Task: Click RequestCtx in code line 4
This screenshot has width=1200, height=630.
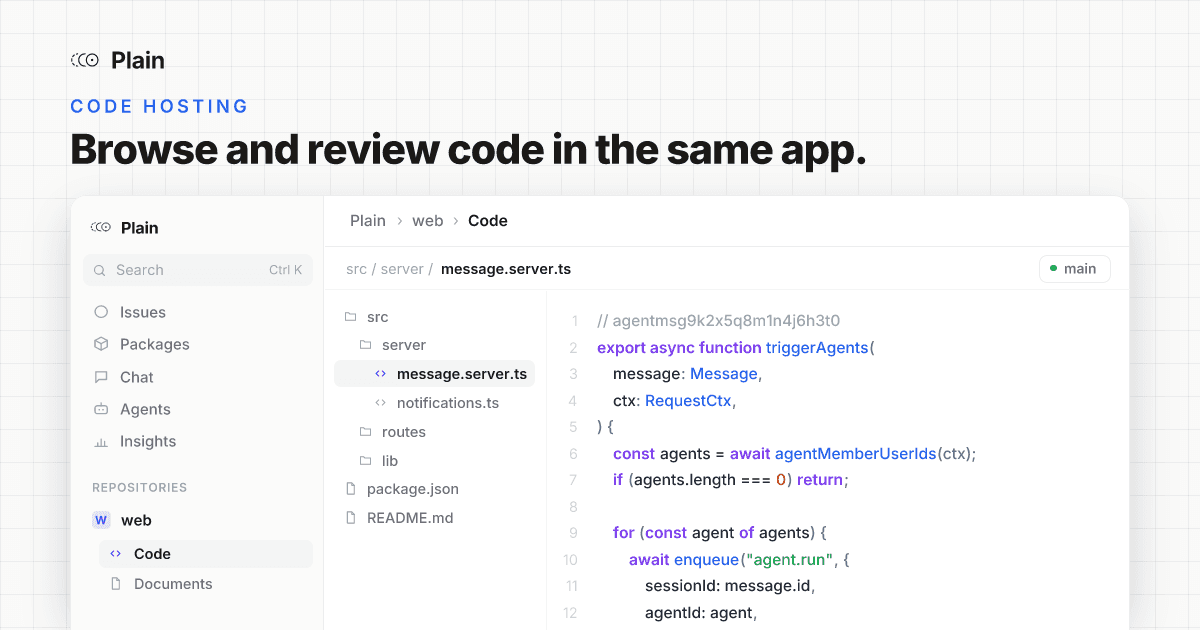Action: click(690, 401)
